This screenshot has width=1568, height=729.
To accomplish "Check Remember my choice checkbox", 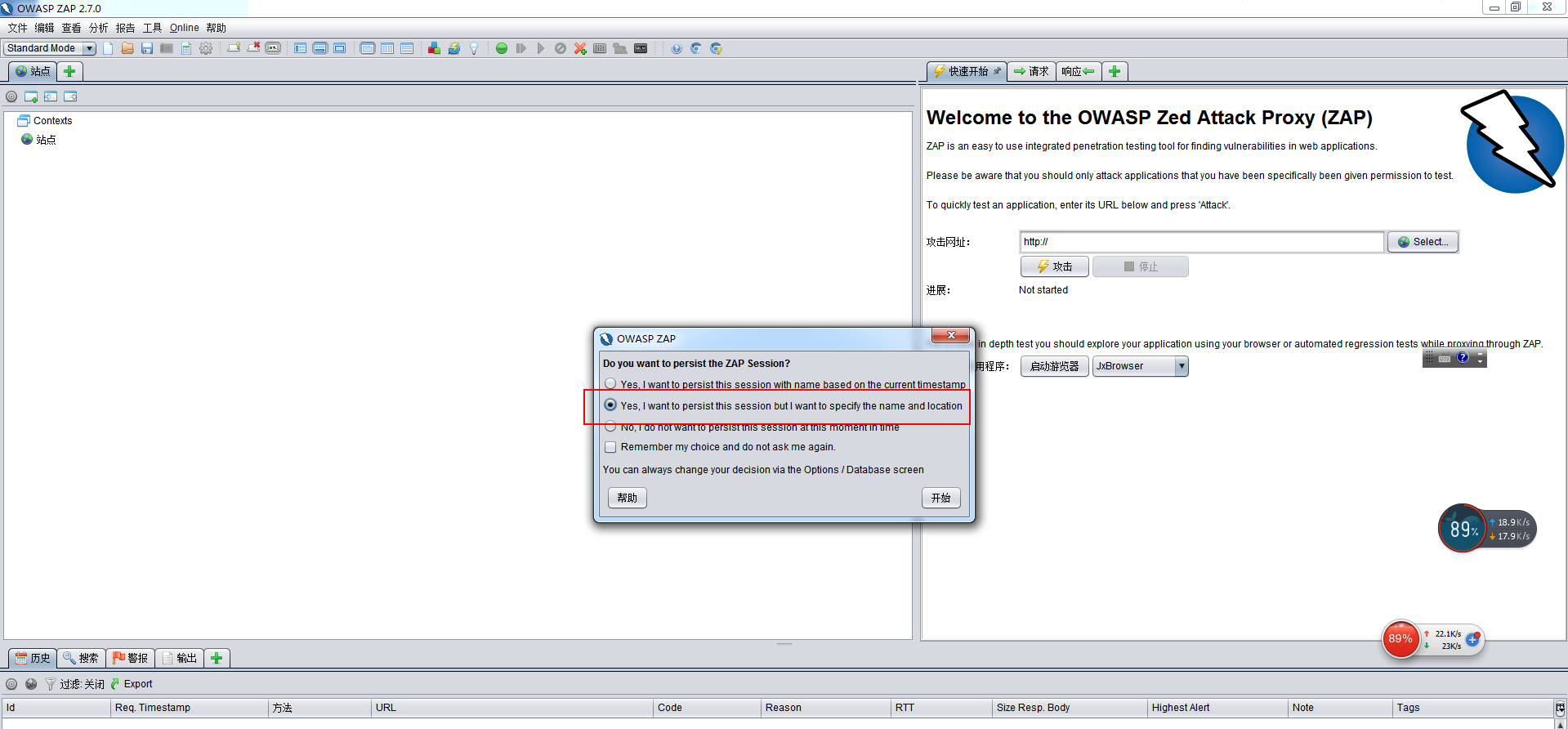I will point(610,447).
